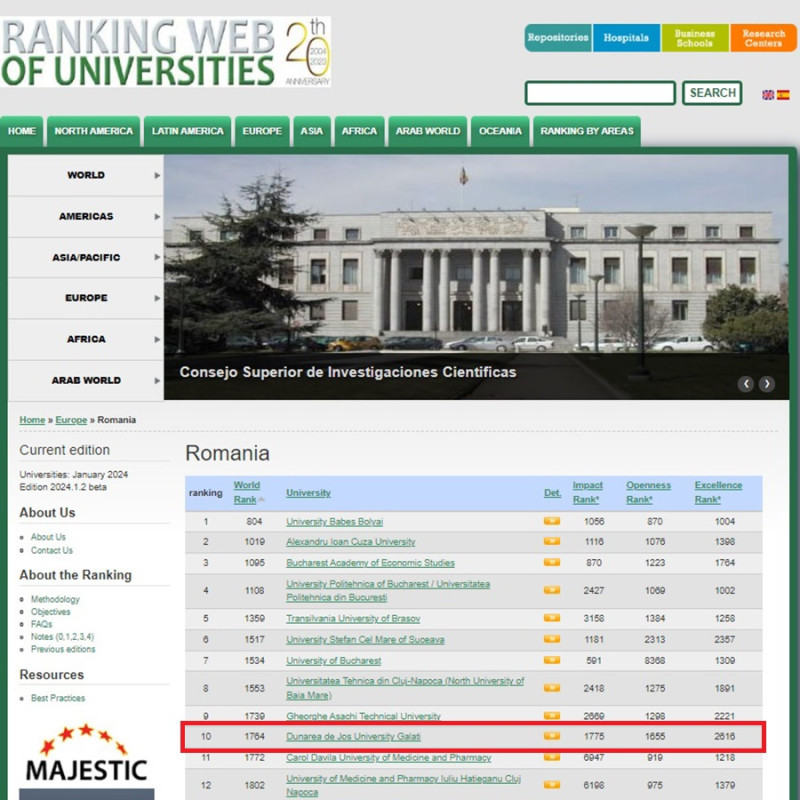Open the FAQs link
Screen dimensions: 800x800
click(41, 624)
